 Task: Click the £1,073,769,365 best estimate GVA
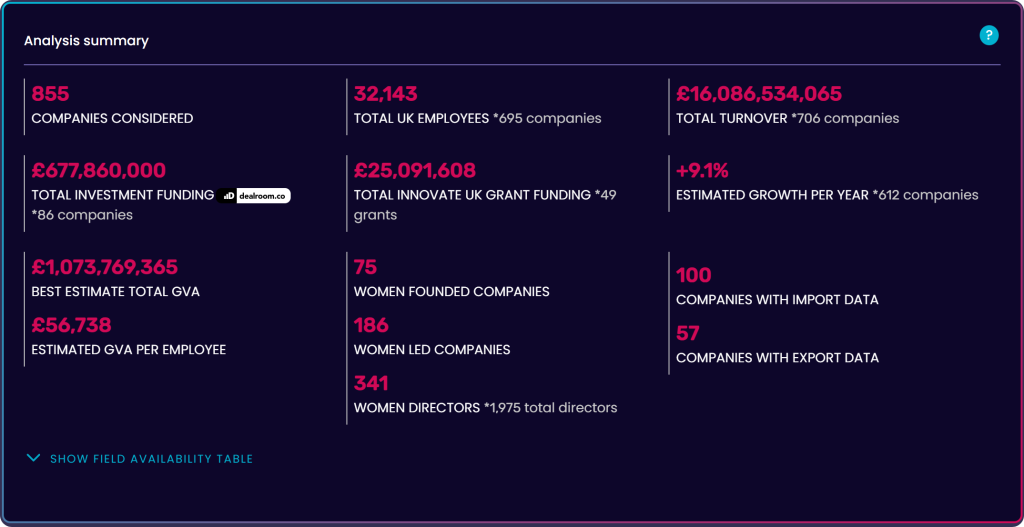104,267
